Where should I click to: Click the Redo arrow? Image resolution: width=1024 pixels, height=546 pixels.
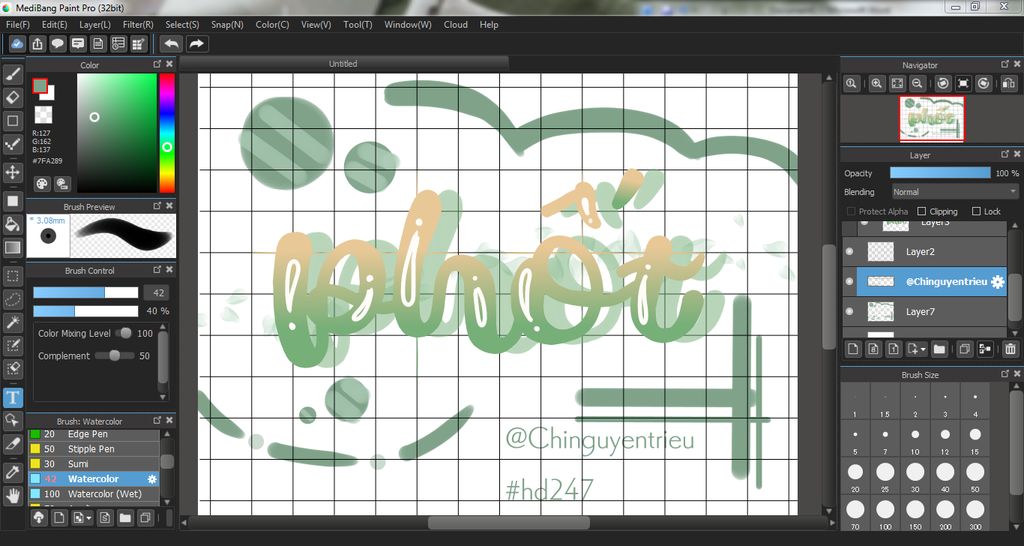pos(196,44)
